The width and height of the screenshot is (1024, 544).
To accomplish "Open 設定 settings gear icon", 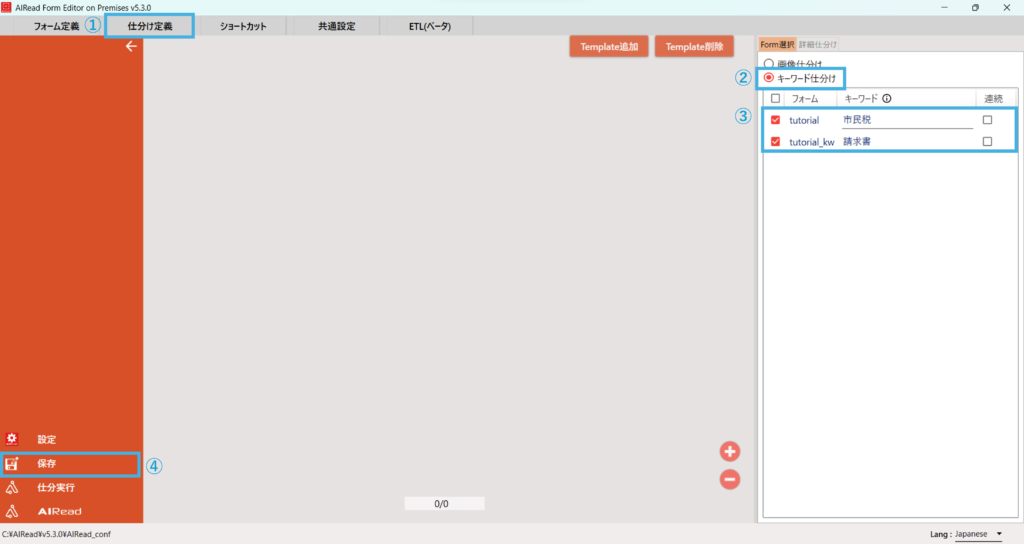I will 12,440.
